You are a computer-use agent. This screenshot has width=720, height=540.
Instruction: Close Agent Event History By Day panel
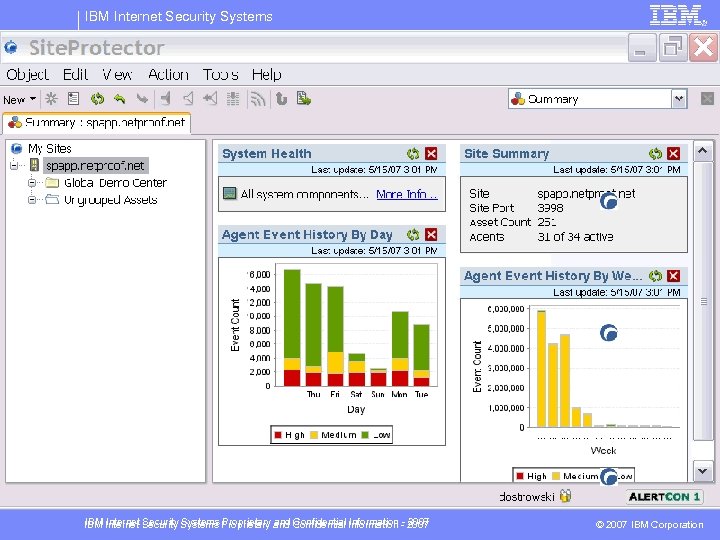coord(431,235)
